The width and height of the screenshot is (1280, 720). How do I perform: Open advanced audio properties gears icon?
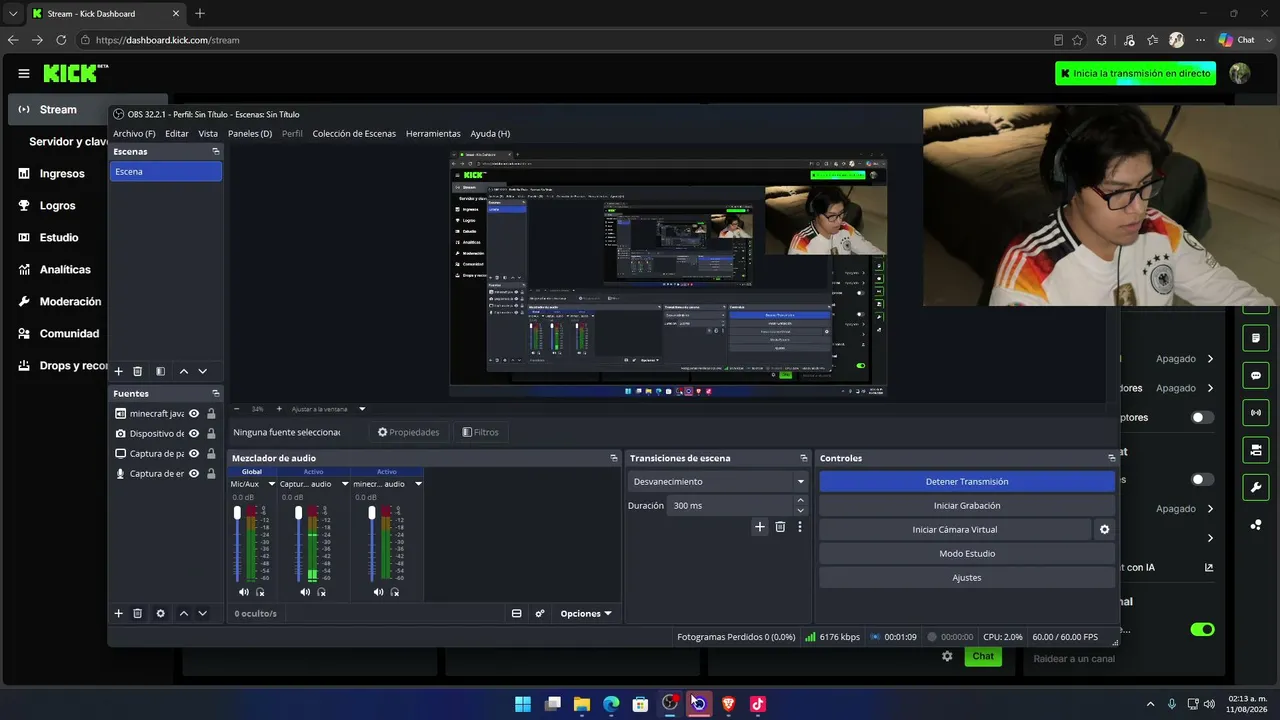pos(540,613)
